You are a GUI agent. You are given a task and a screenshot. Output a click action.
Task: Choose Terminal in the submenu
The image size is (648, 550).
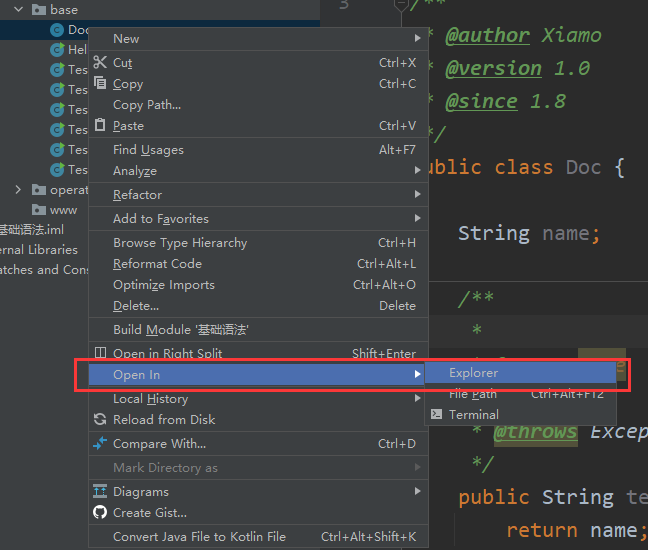520,414
